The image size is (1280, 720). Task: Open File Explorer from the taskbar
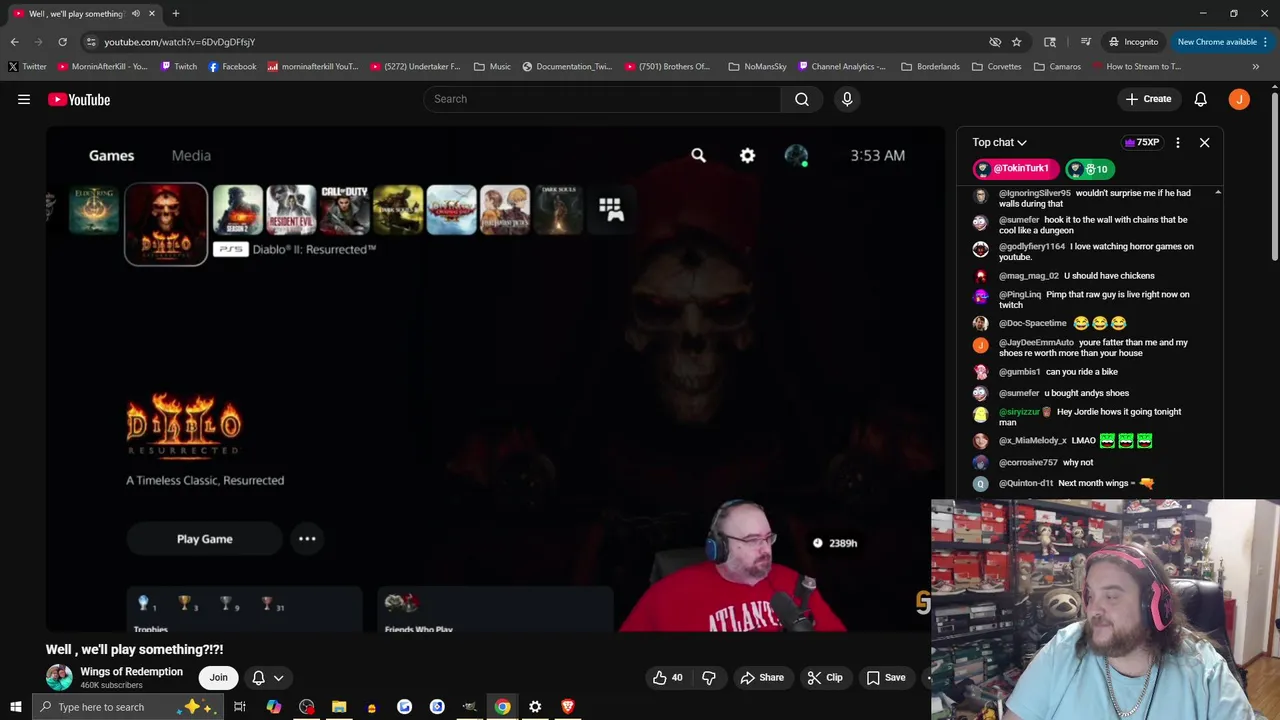[339, 707]
